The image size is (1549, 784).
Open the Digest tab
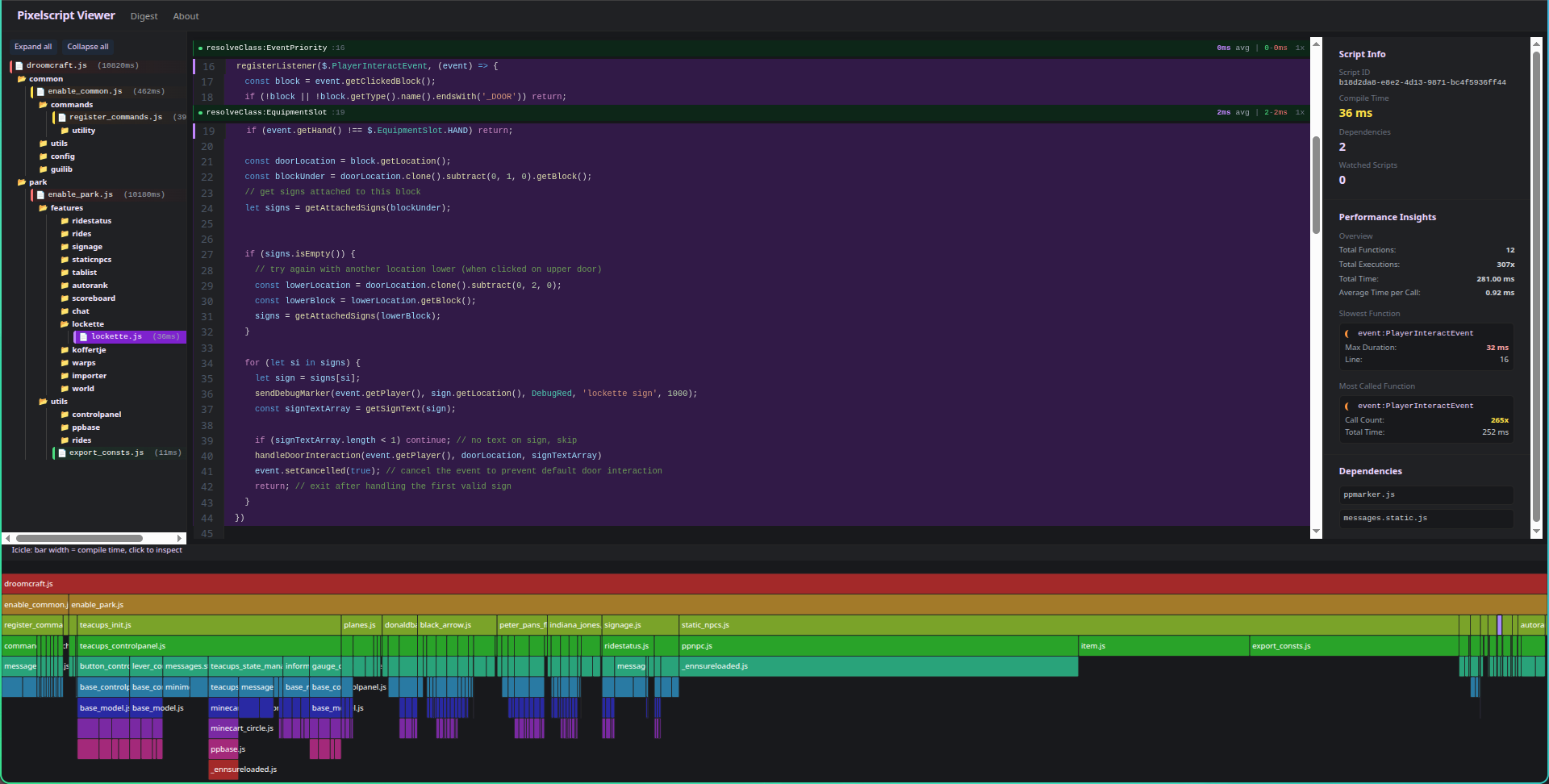click(x=144, y=16)
